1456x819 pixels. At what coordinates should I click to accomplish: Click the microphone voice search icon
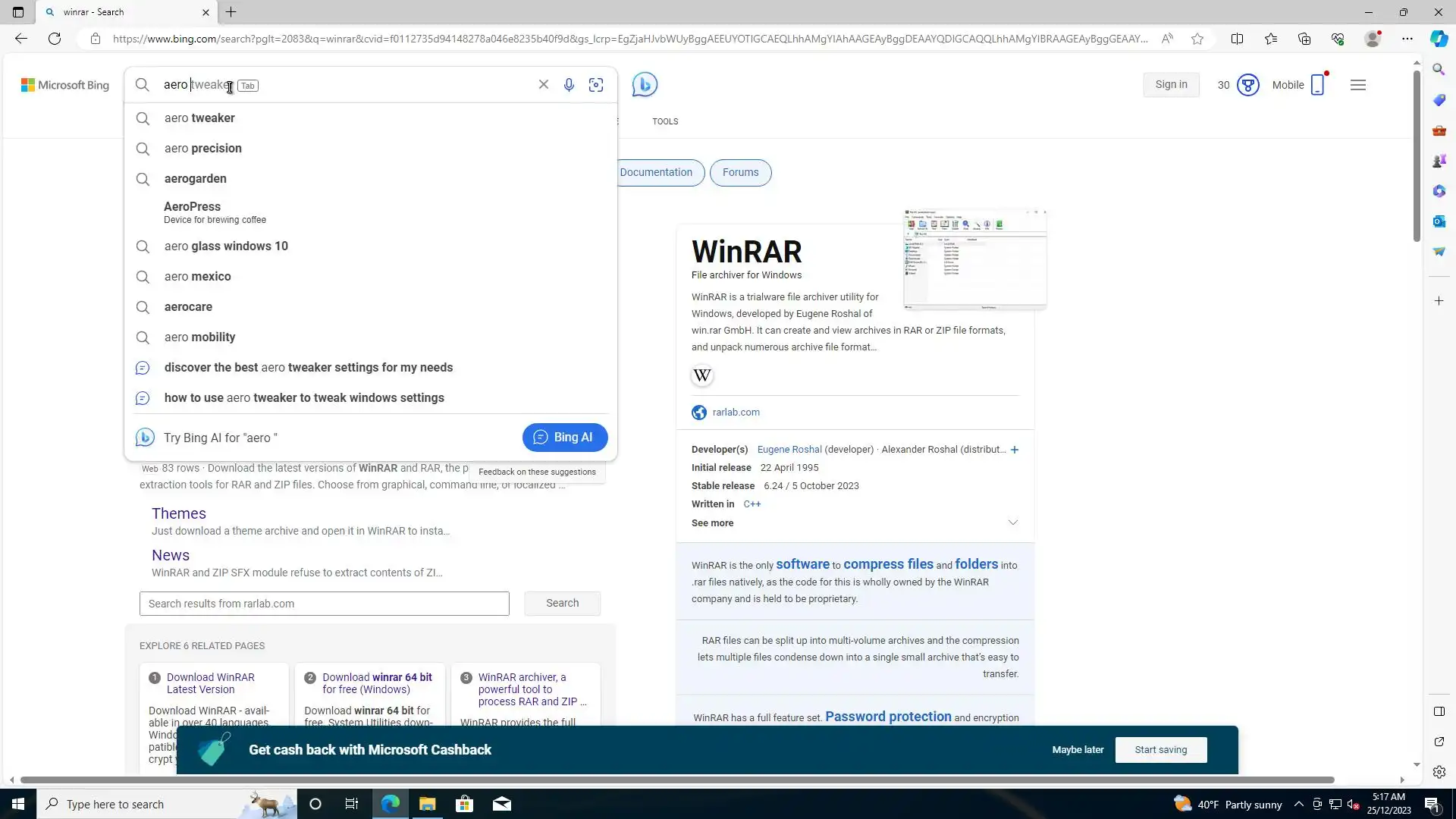point(569,85)
